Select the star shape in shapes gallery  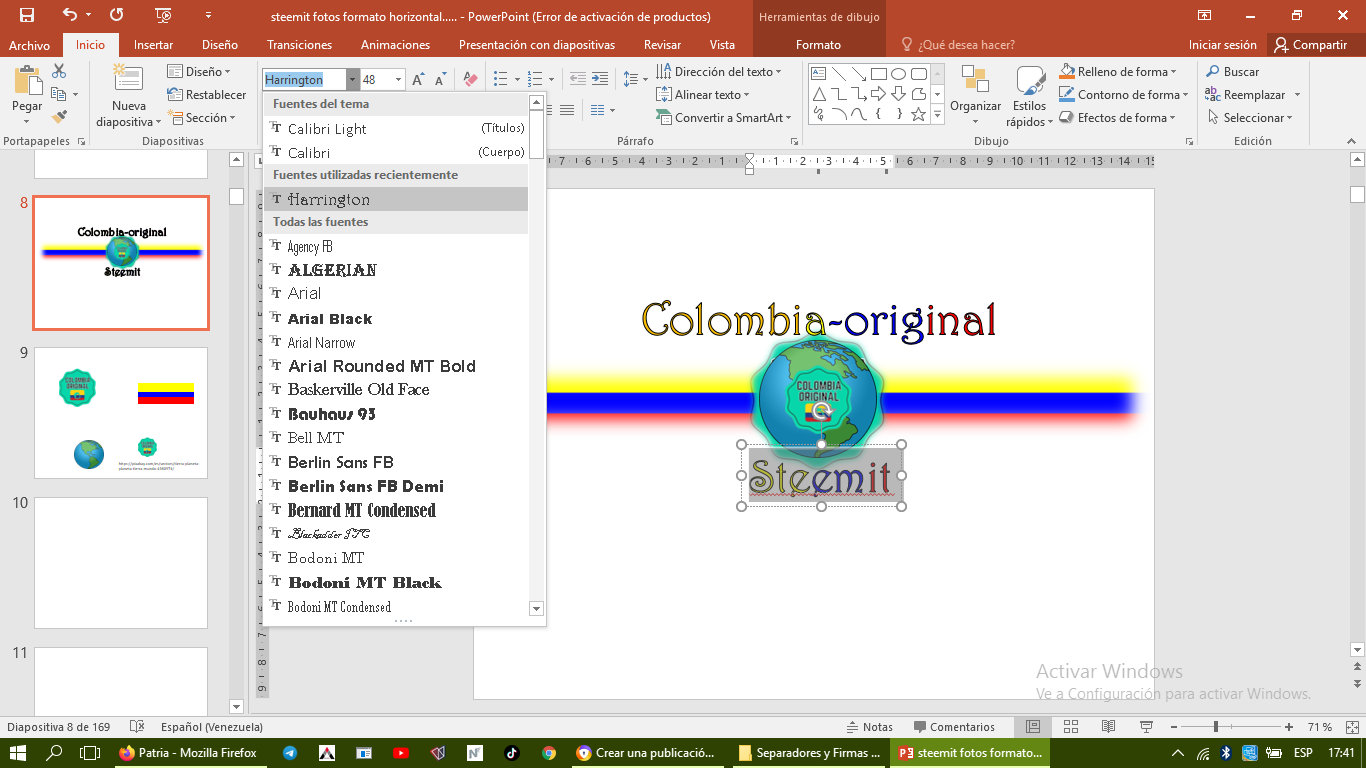pyautogui.click(x=918, y=114)
